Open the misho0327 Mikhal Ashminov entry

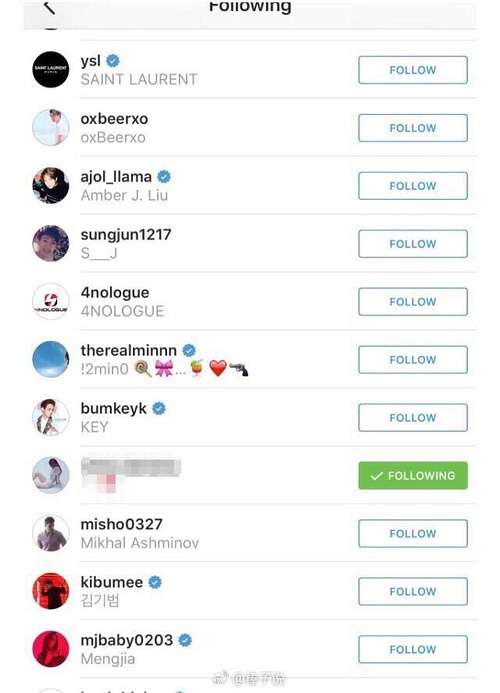pos(140,533)
